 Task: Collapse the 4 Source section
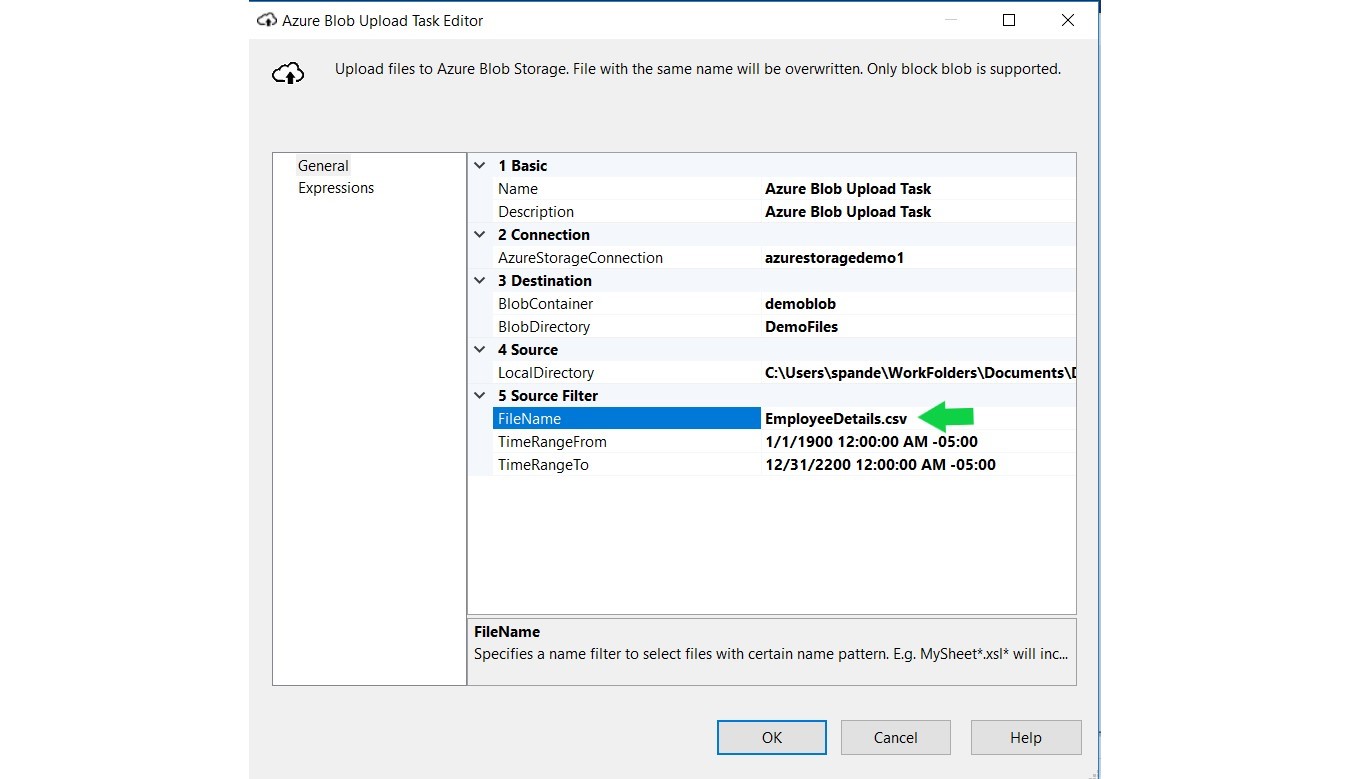point(480,350)
